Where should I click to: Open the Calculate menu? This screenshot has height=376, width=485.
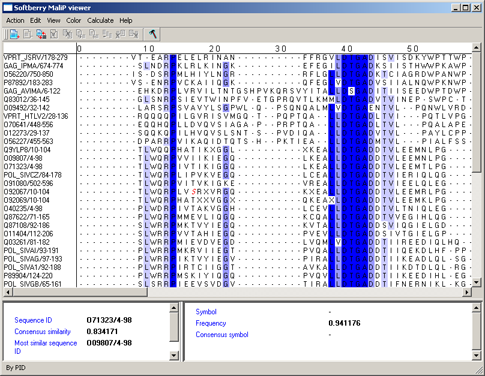click(x=100, y=21)
